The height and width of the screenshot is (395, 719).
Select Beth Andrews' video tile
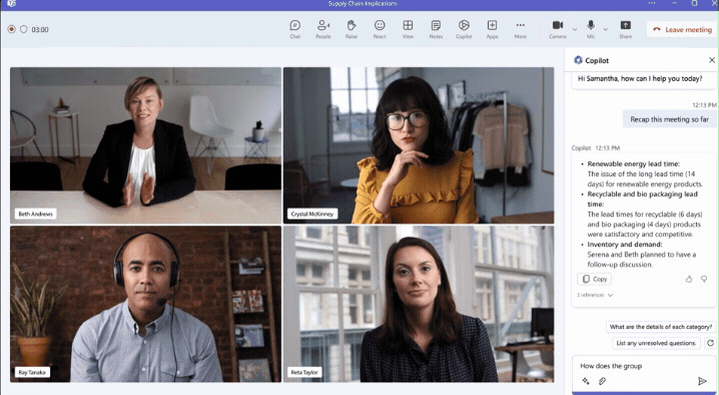[x=146, y=145]
